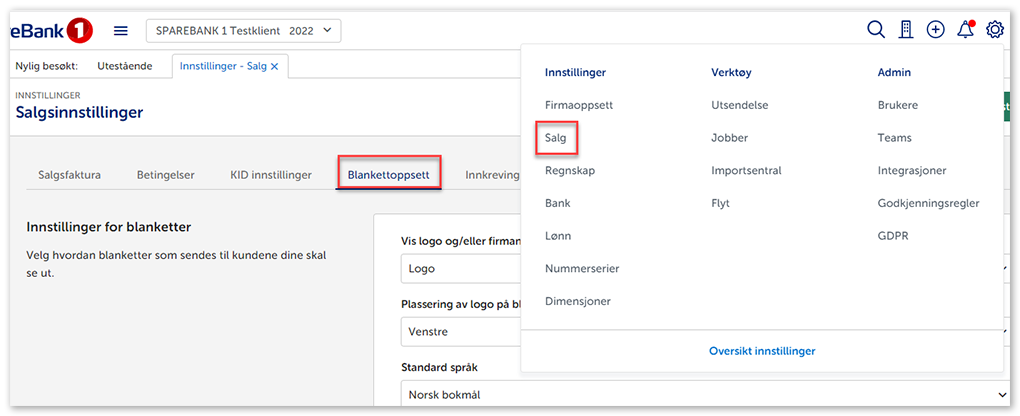This screenshot has height=416, width=1020.
Task: Click the company building icon
Action: [x=906, y=30]
